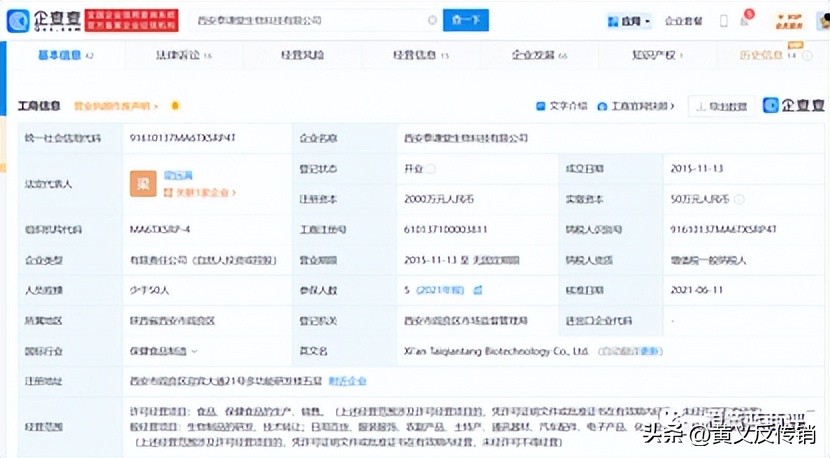Select the credit code 91610137MA6TX5RP4T value
The height and width of the screenshot is (458, 830).
click(182, 138)
